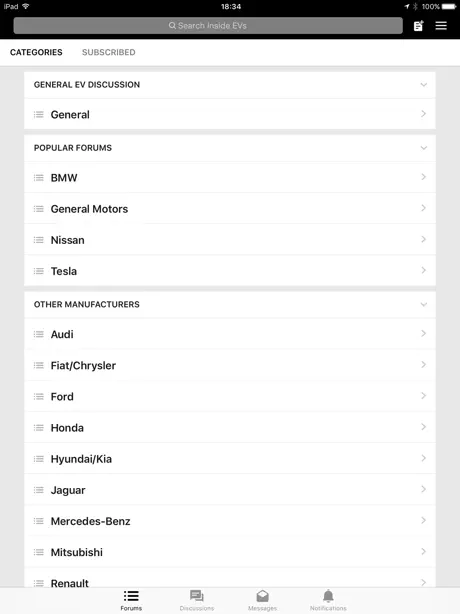Open the Messages envelope icon
Image resolution: width=460 pixels, height=614 pixels.
coord(262,596)
